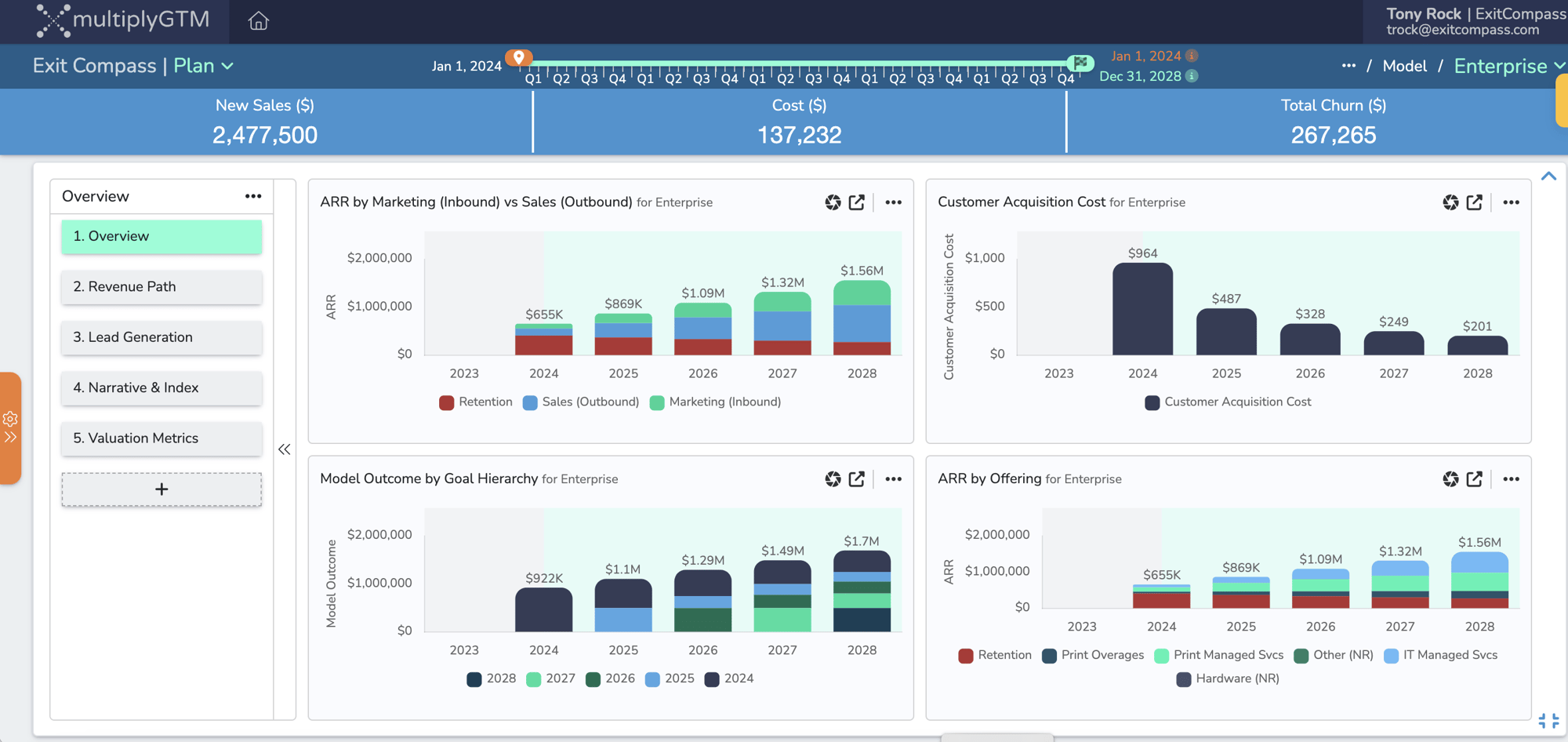1568x742 pixels.
Task: Pop out the ARR by Marketing chart
Action: pyautogui.click(x=857, y=202)
